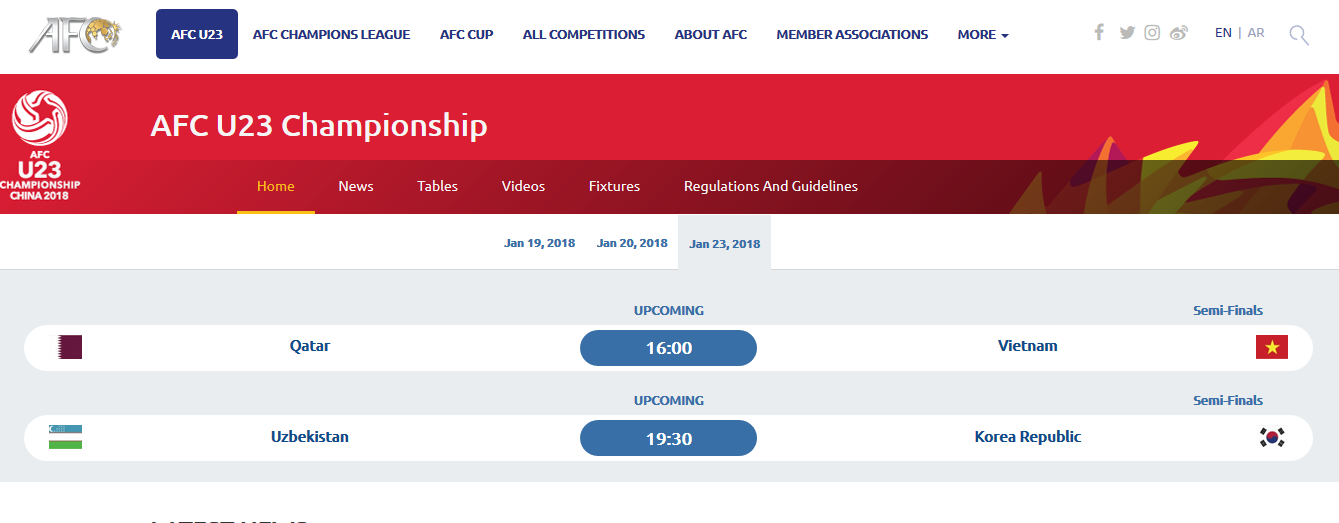This screenshot has width=1339, height=523.
Task: Select the Jan 23, 2018 date tab
Action: point(725,243)
